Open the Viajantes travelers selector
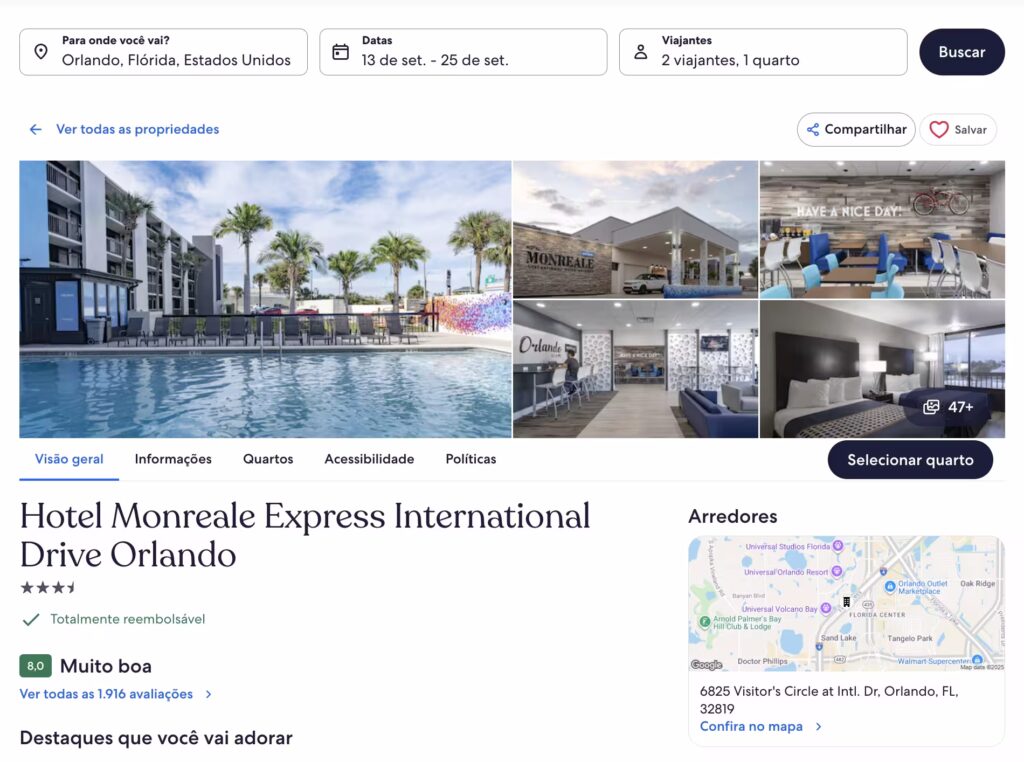 (x=763, y=52)
